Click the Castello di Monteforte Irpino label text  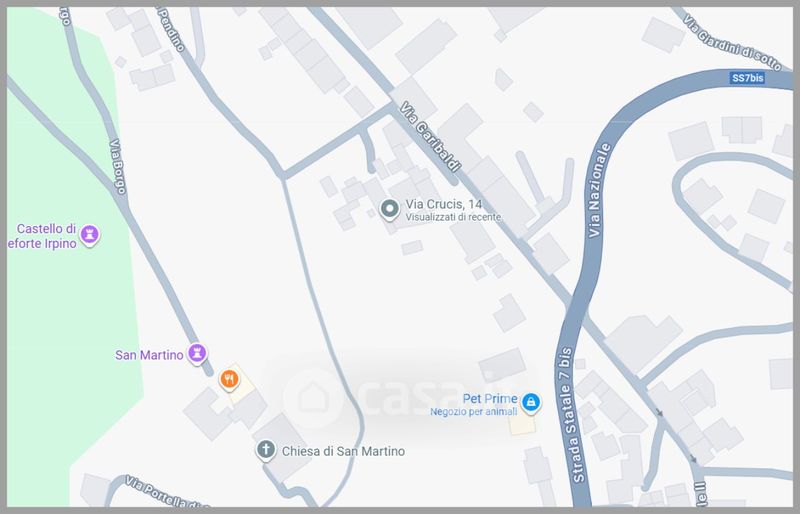pyautogui.click(x=42, y=236)
